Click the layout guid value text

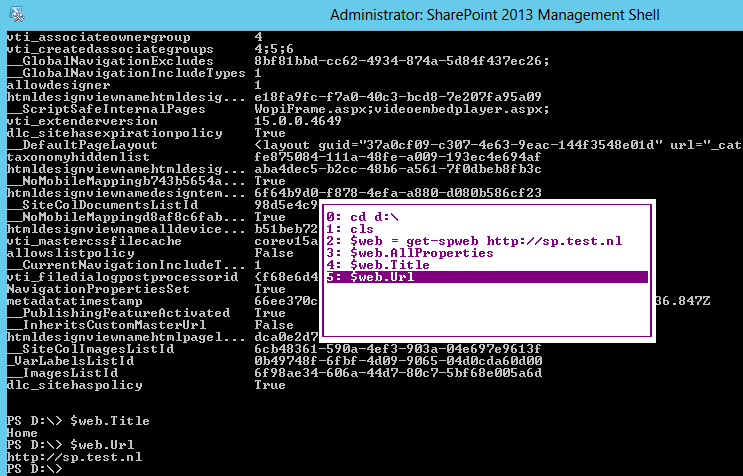click(x=498, y=145)
